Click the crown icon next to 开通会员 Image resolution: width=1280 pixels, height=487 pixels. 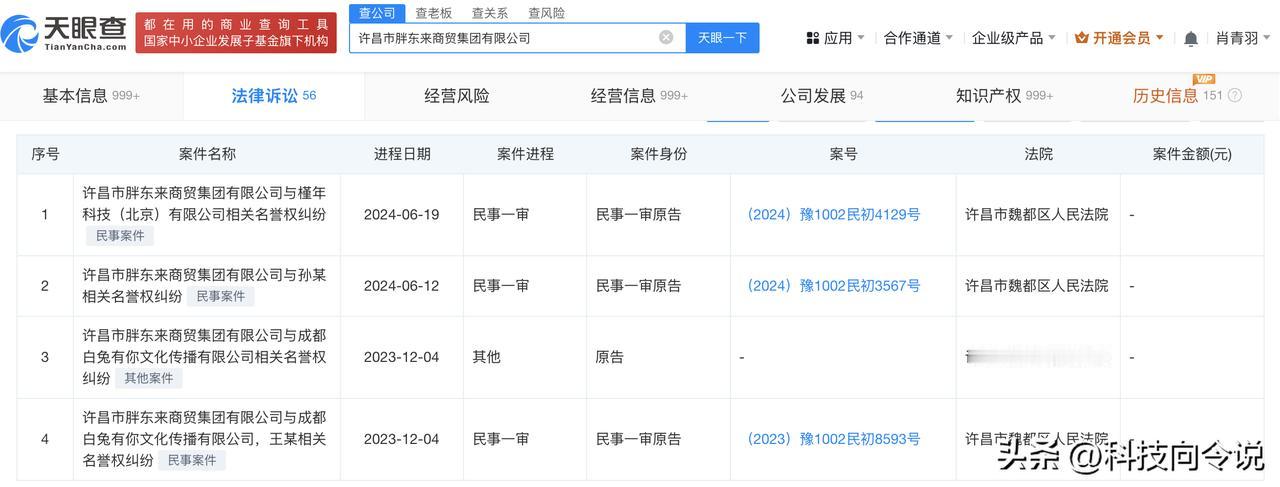(1082, 38)
